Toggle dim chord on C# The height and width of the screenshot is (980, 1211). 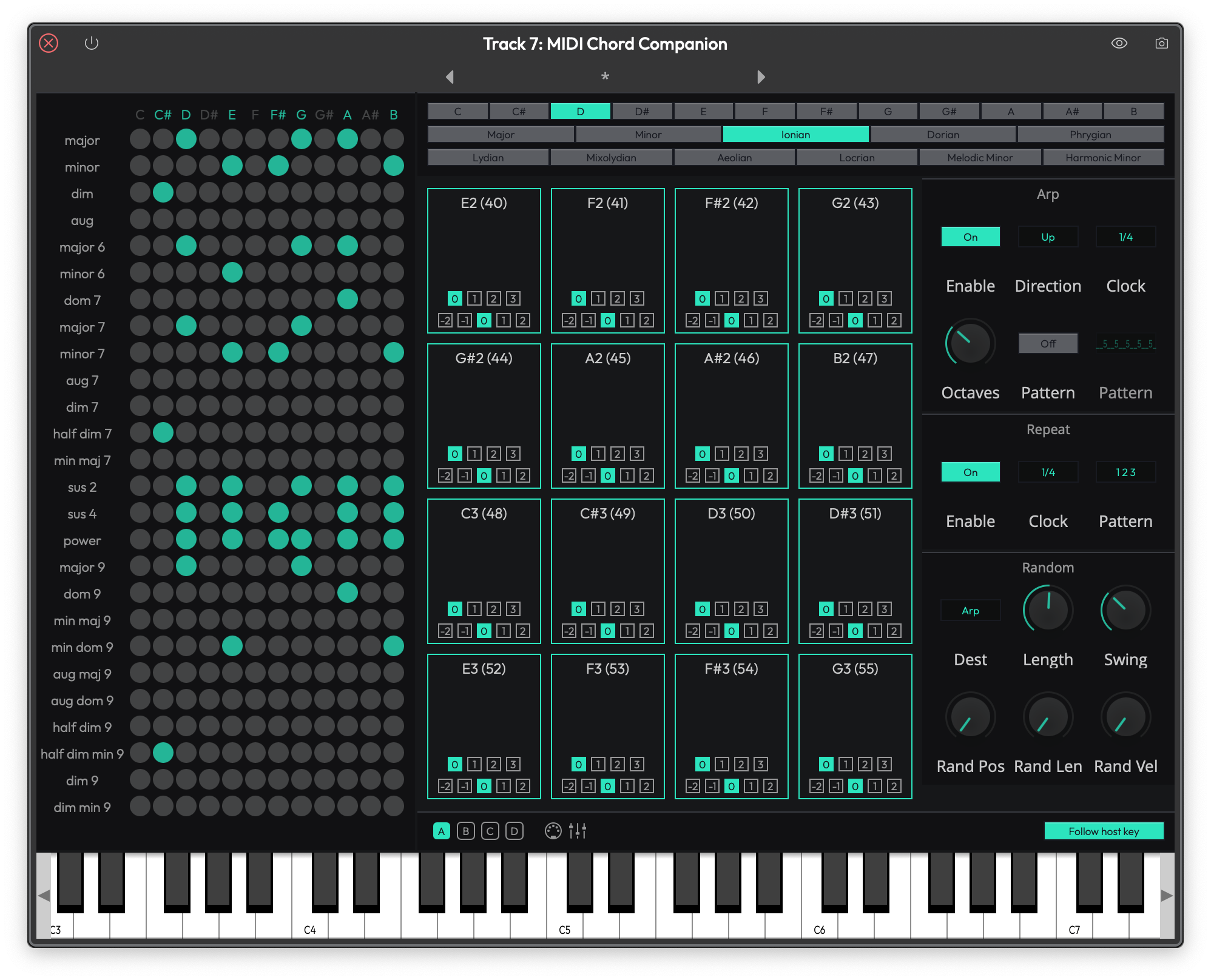[163, 192]
